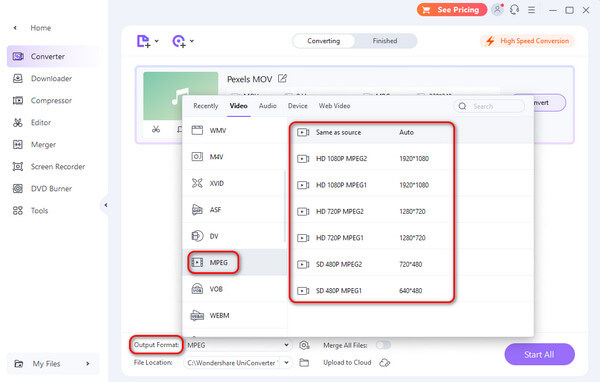Open the Output Format dropdown

point(238,345)
